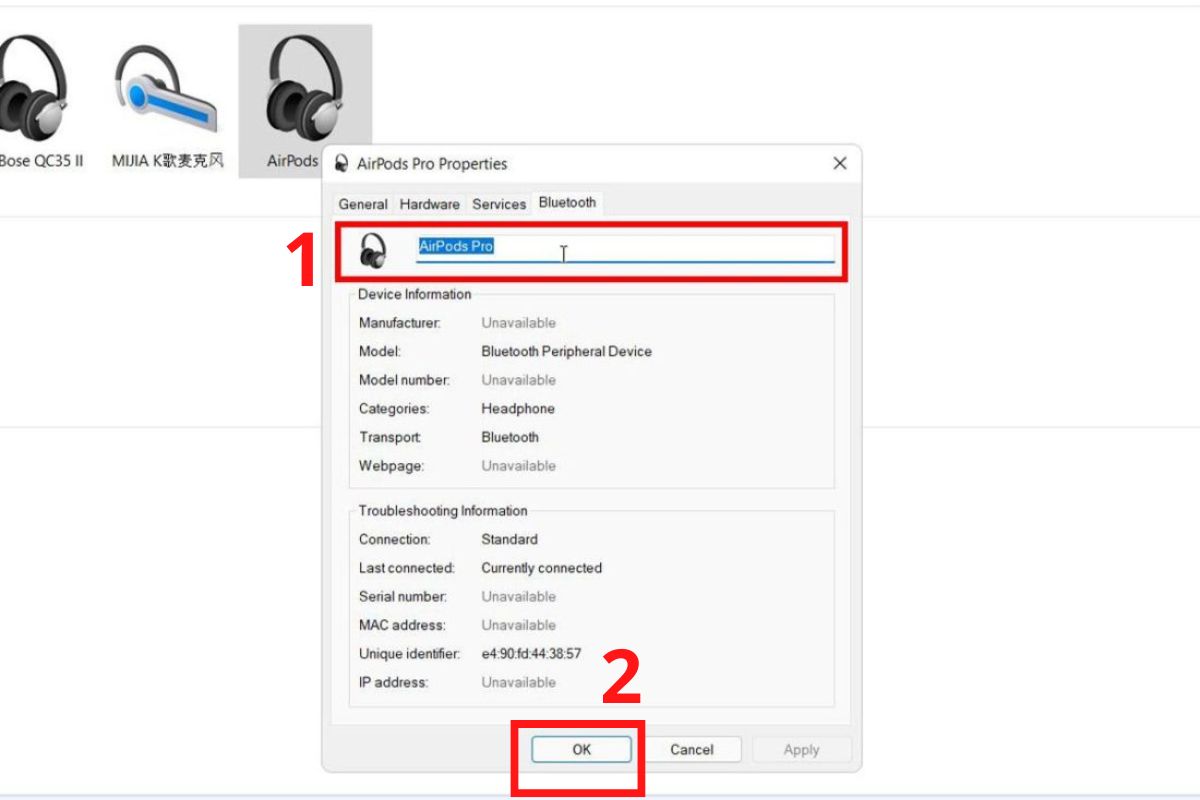Click the 'Categories:' field label
This screenshot has width=1200, height=800.
pos(394,408)
